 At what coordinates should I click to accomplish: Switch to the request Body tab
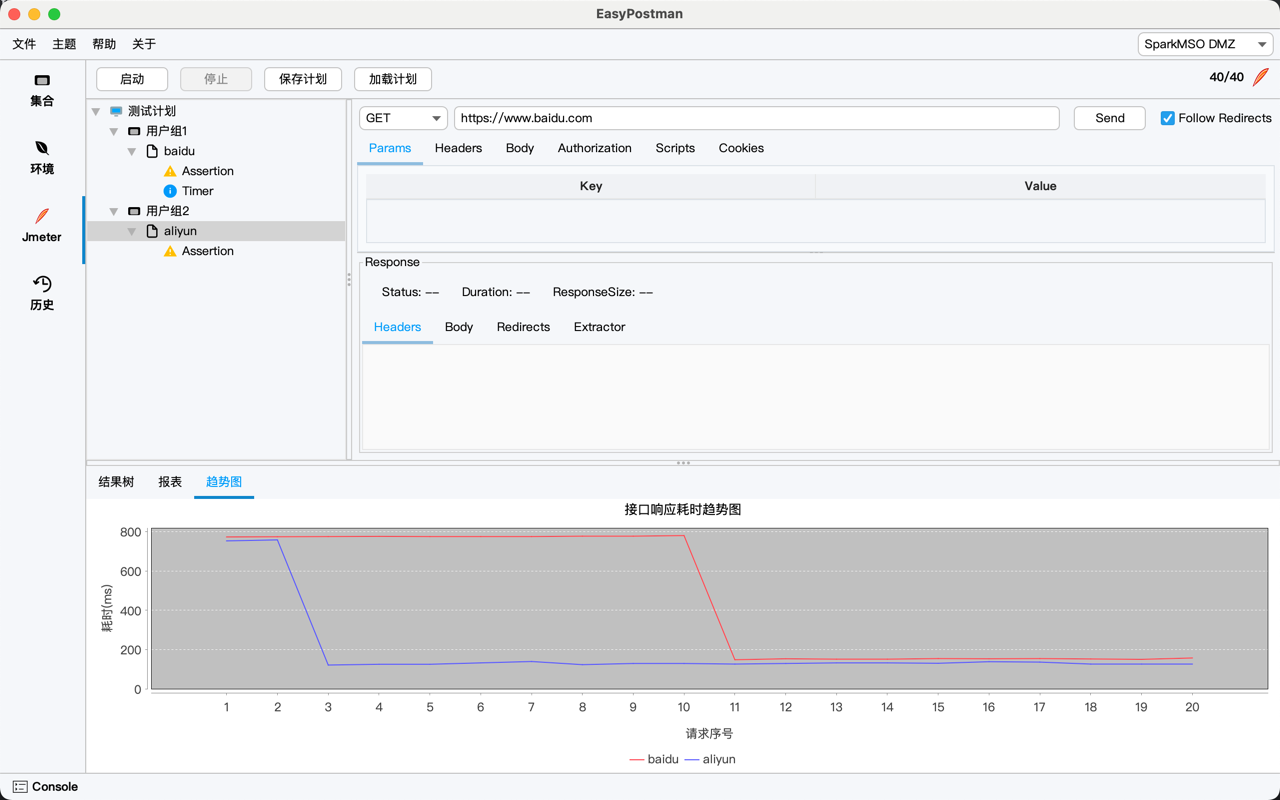(x=520, y=148)
